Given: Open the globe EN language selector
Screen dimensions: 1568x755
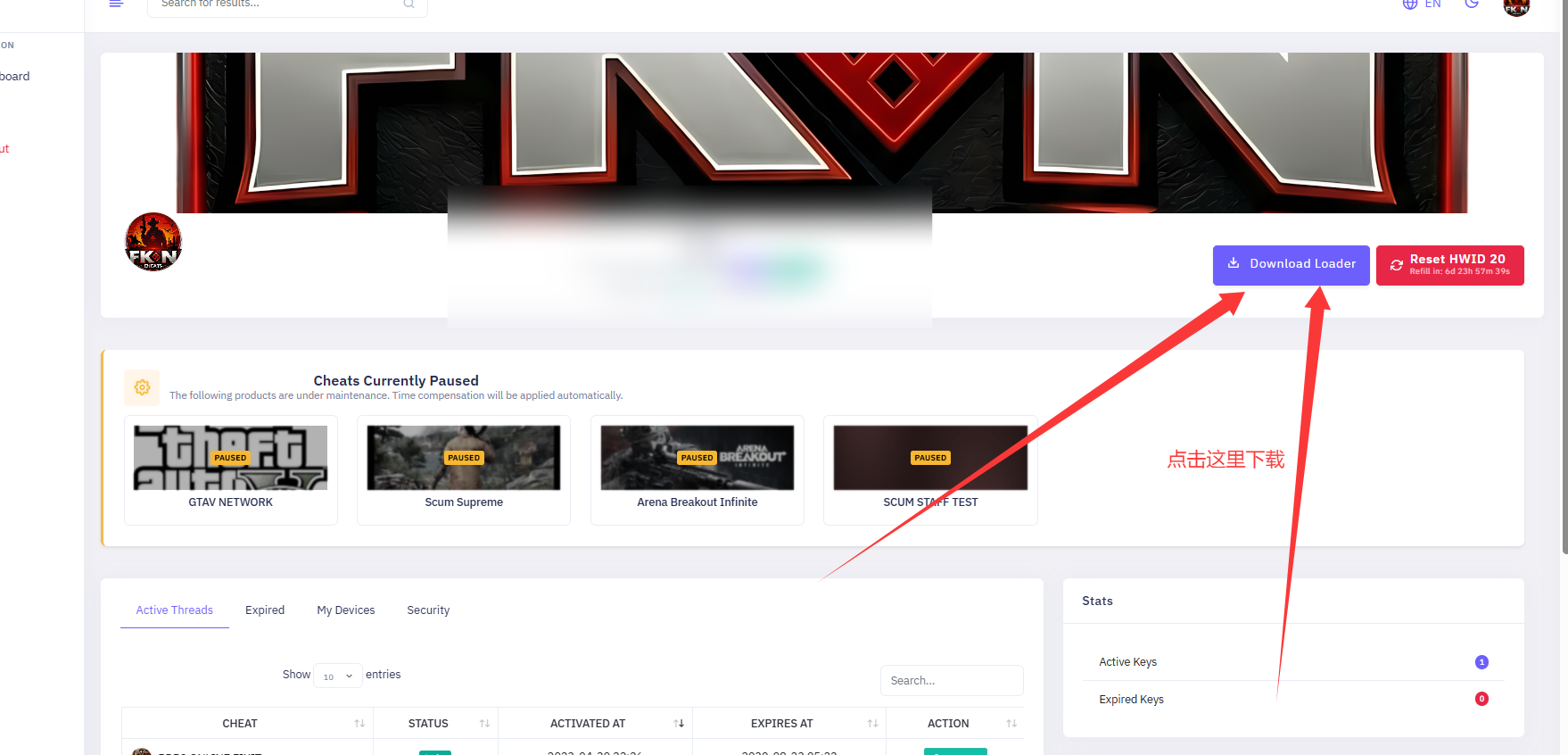Looking at the screenshot, I should click(1422, 4).
